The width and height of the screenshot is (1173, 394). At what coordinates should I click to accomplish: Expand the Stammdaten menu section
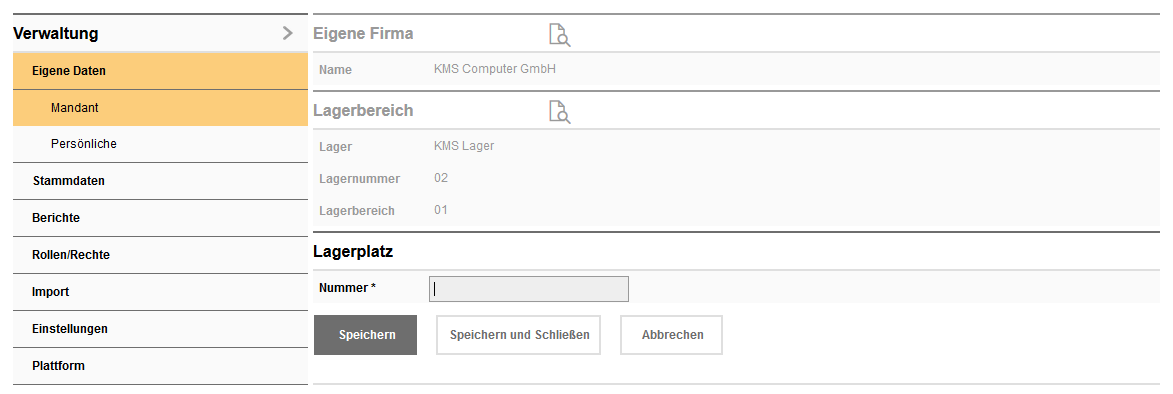(160, 181)
